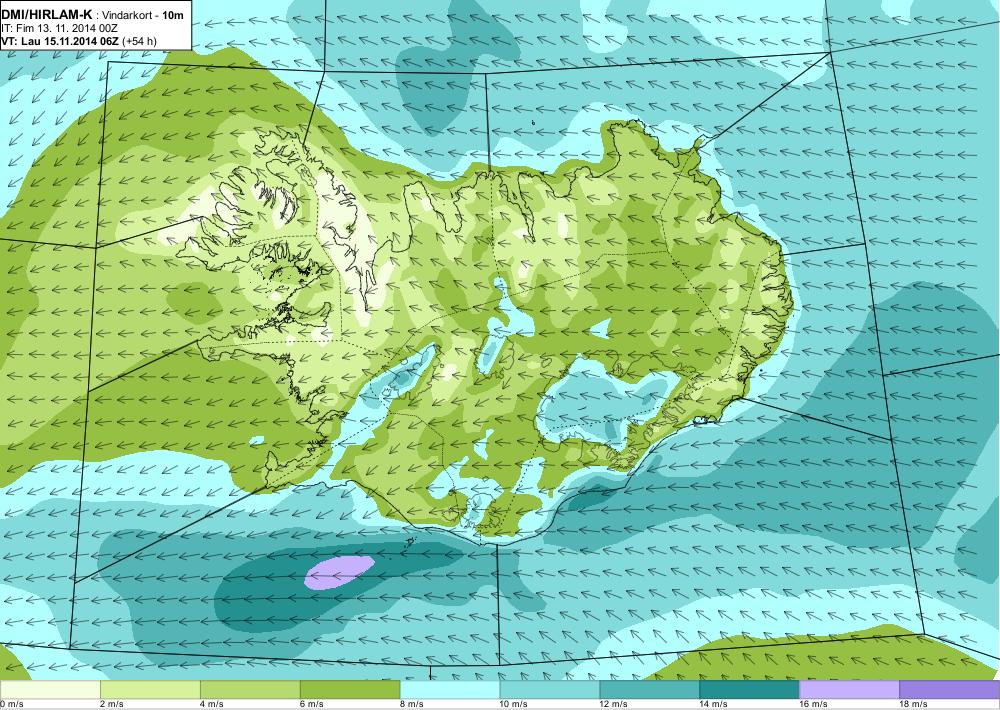Click the pale cream 0–2 m/s legend swatch
1000x710 pixels.
[50, 690]
